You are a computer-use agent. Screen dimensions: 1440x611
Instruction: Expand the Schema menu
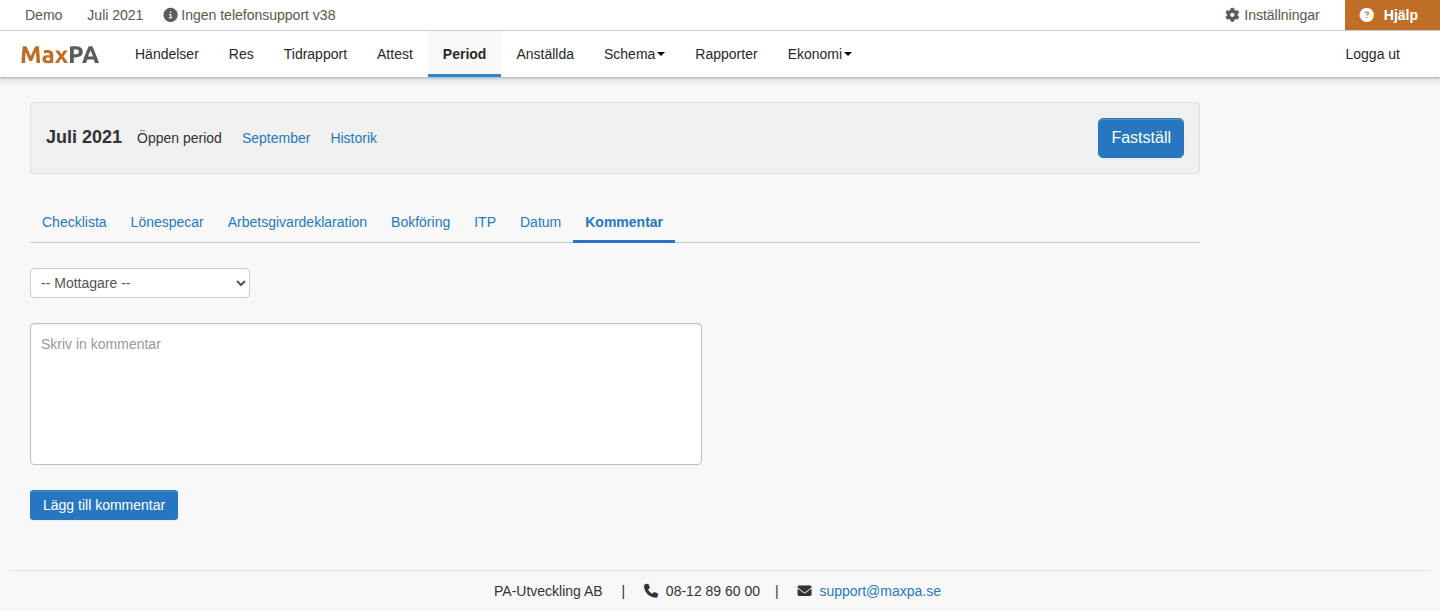pos(634,54)
